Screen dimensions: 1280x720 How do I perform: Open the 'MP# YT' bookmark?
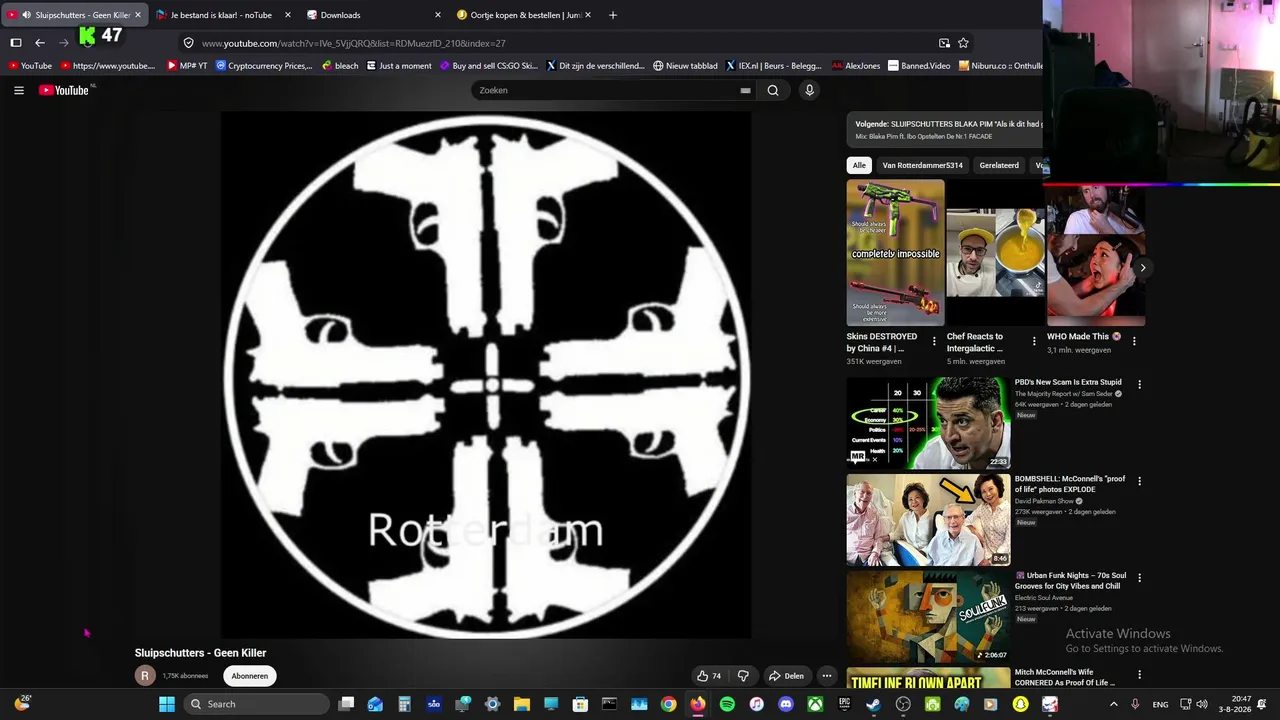tap(187, 66)
